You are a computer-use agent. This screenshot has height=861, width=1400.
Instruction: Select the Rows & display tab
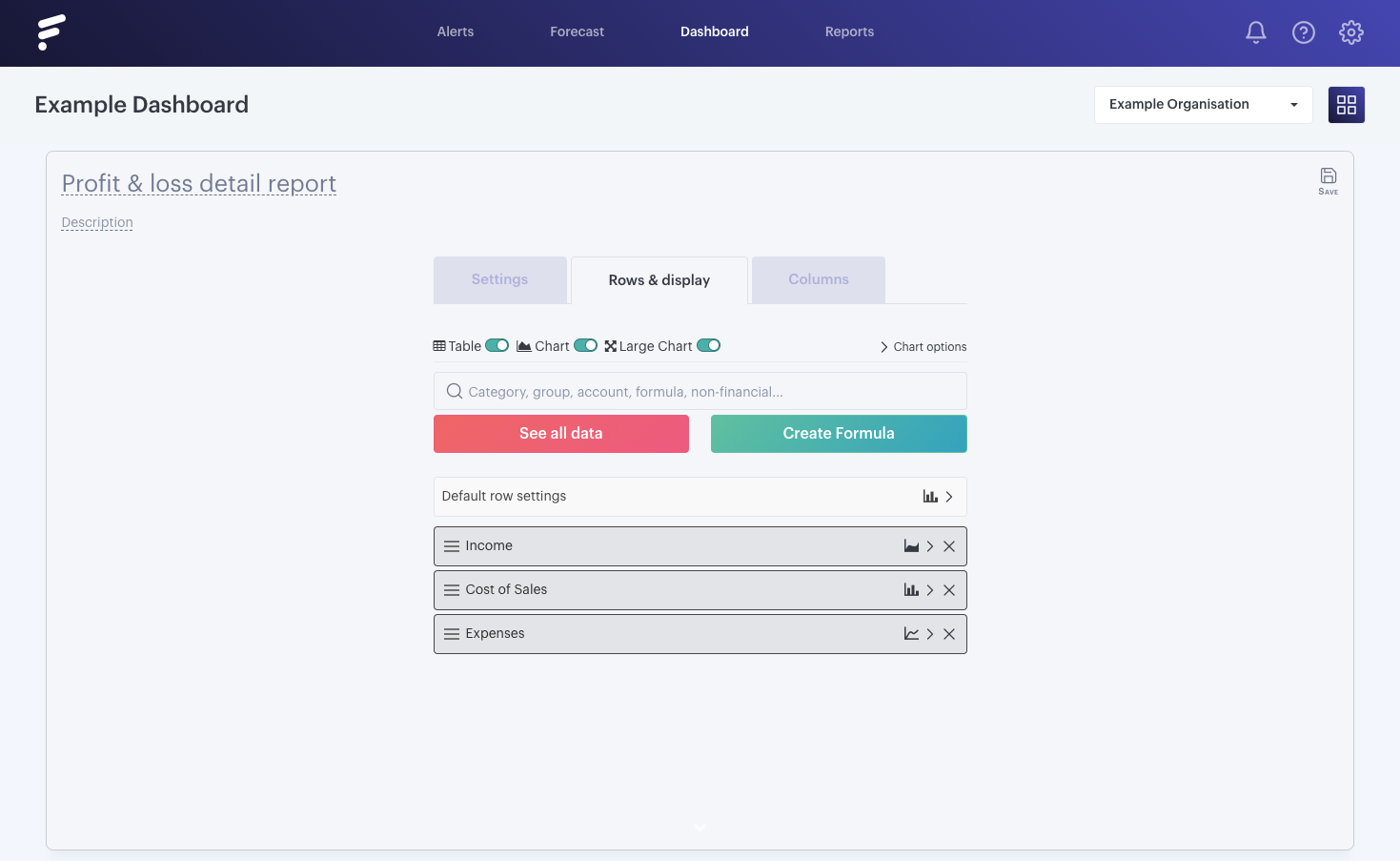(x=659, y=280)
